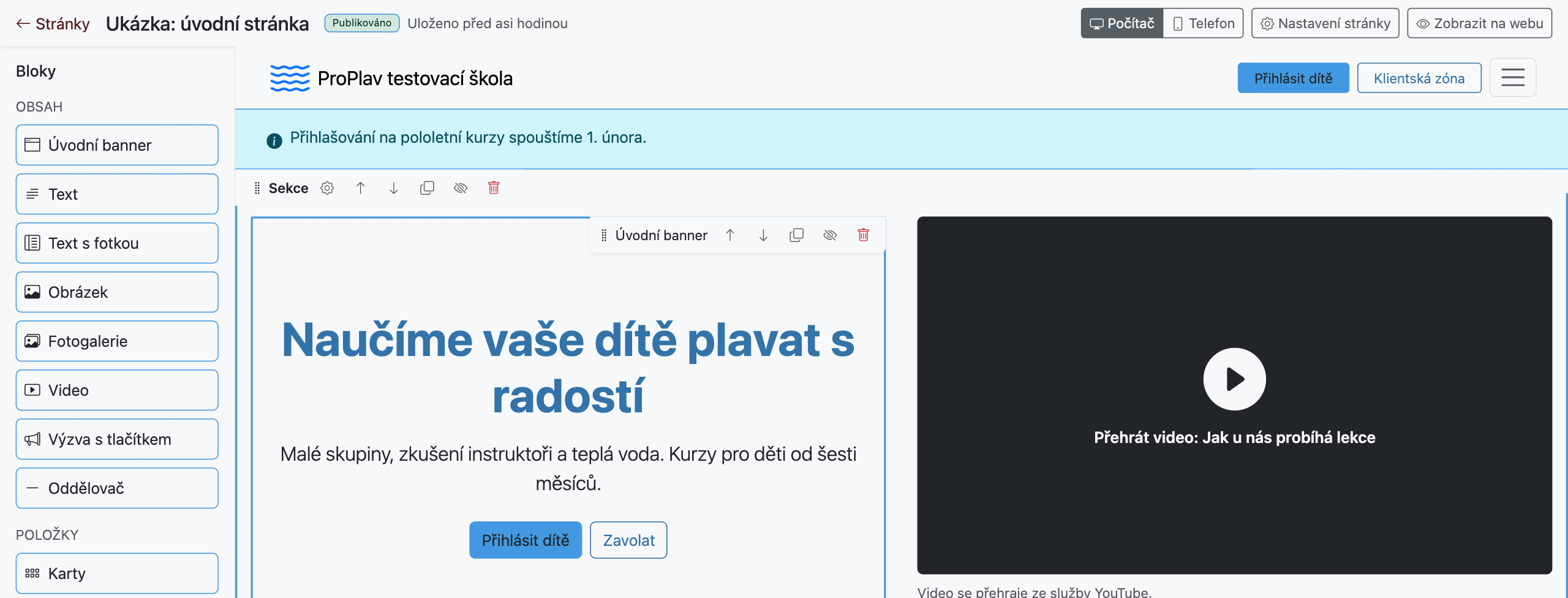Hide the Úvodní banner block
Image resolution: width=1568 pixels, height=598 pixels.
[x=830, y=235]
